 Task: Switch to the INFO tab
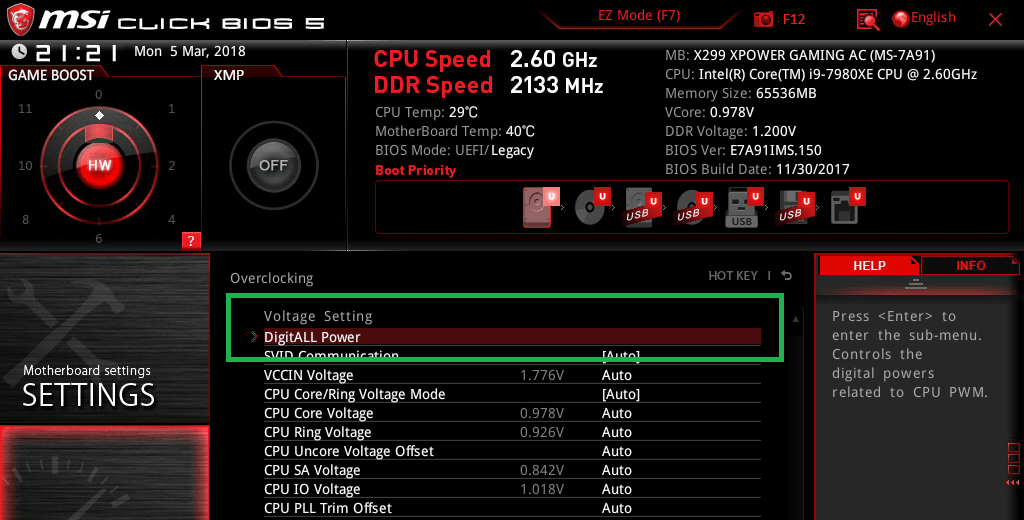(970, 265)
